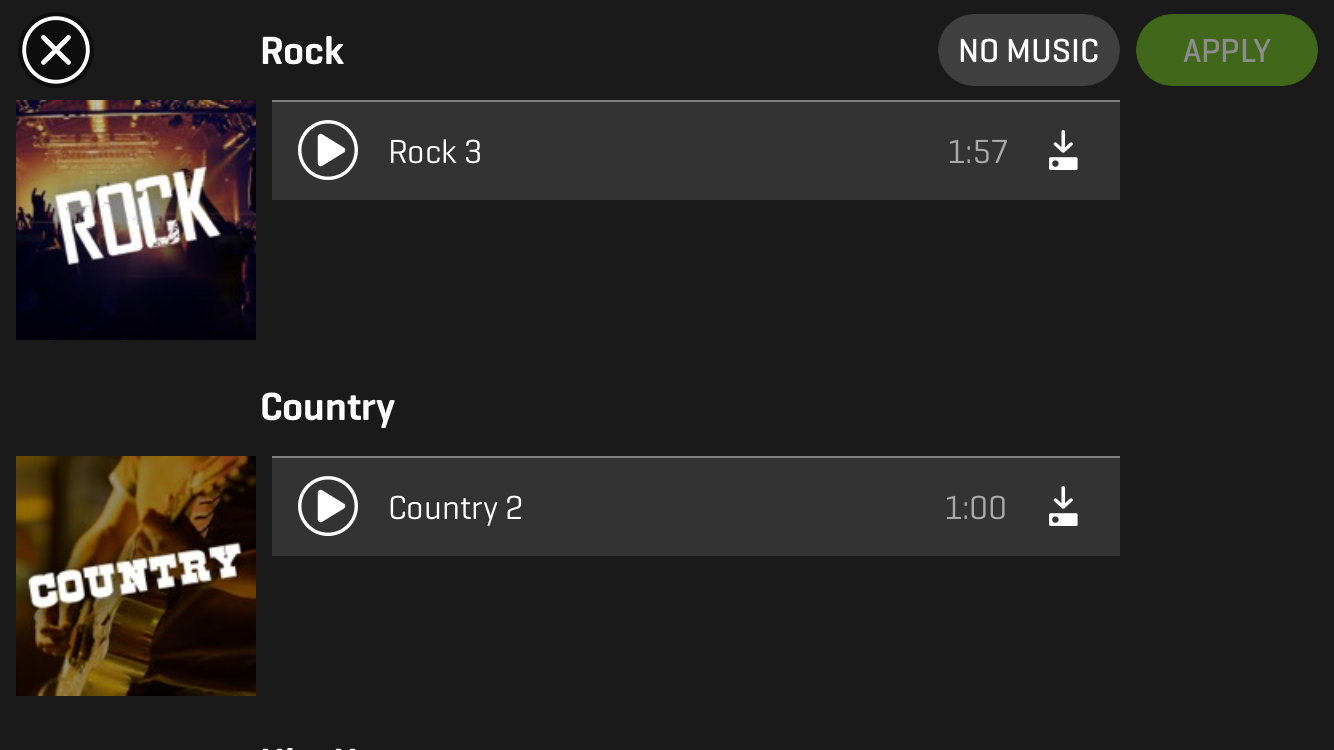This screenshot has width=1334, height=750.
Task: Close the music selection screen
Action: [x=56, y=50]
